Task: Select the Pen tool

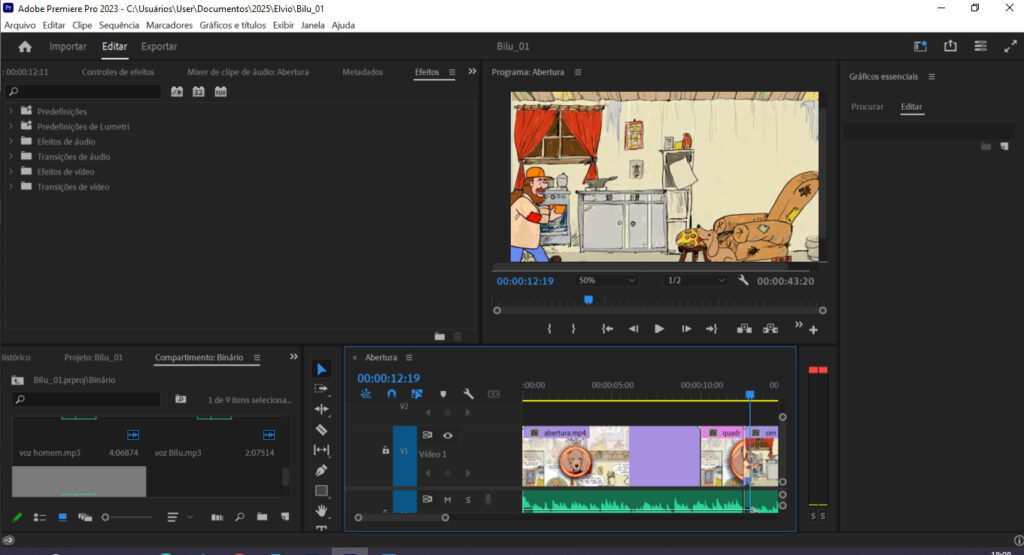Action: [321, 470]
